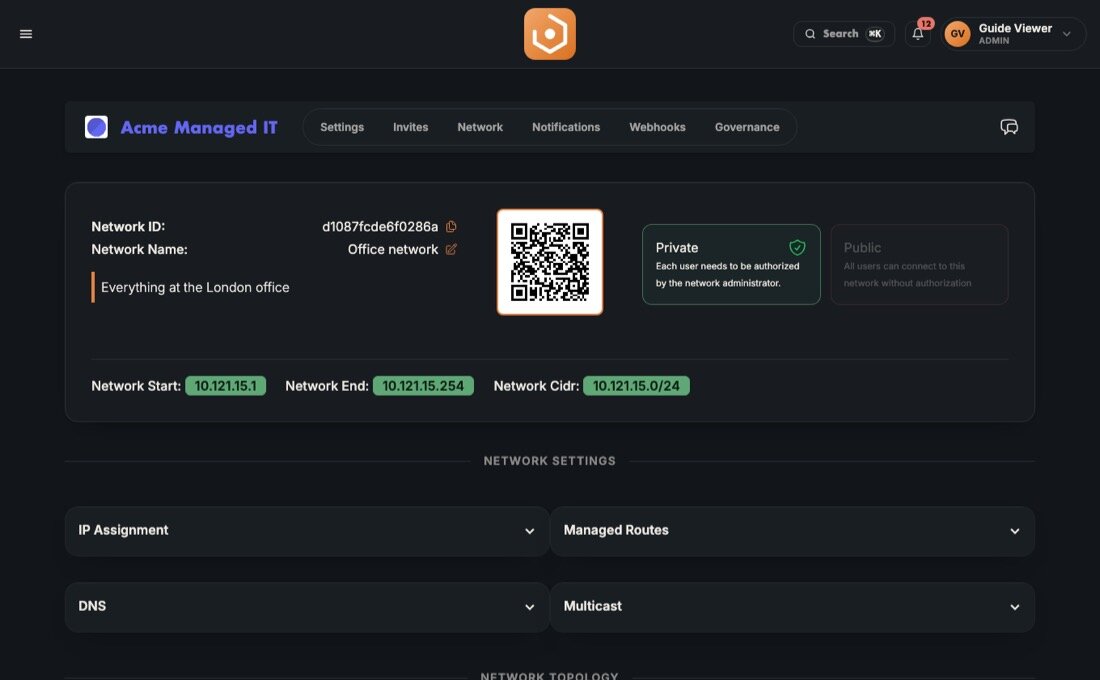The image size is (1100, 680).
Task: Open the hamburger menu
Action: [x=26, y=34]
